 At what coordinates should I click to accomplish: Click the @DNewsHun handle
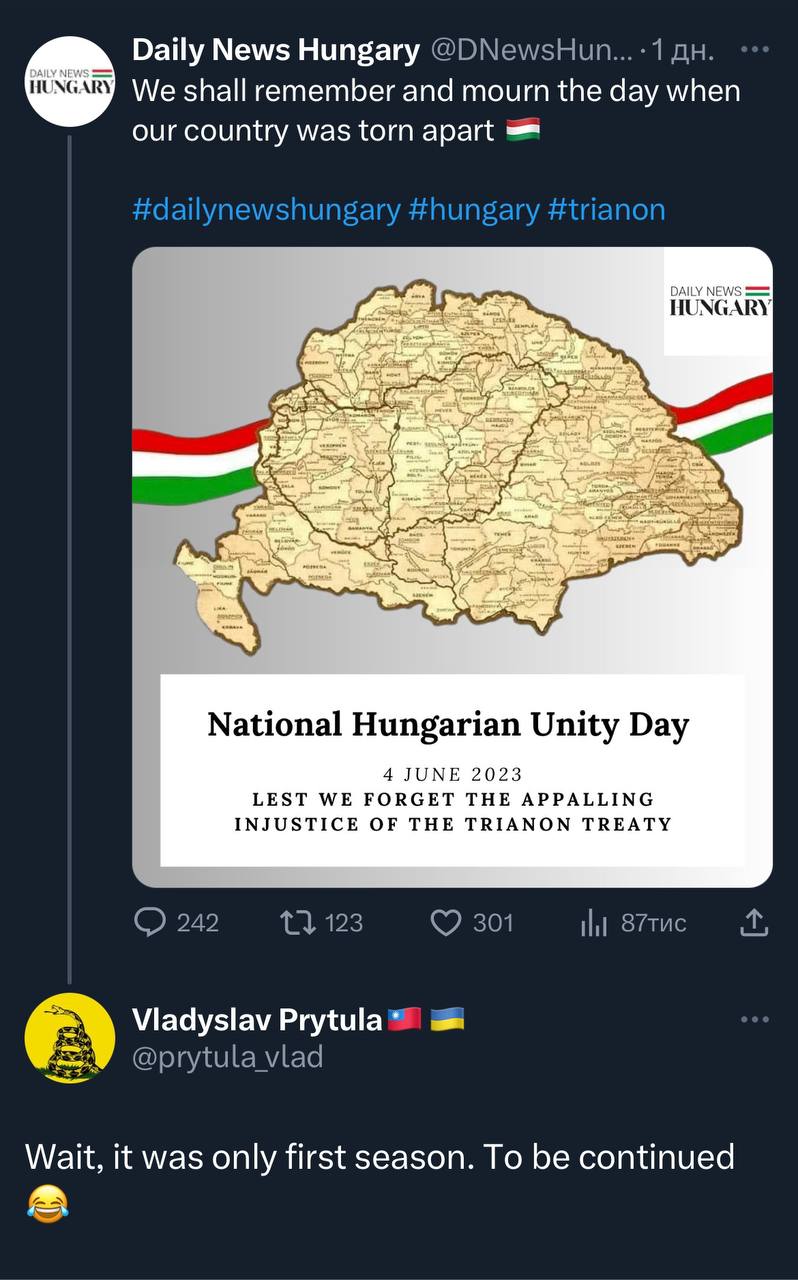(534, 49)
